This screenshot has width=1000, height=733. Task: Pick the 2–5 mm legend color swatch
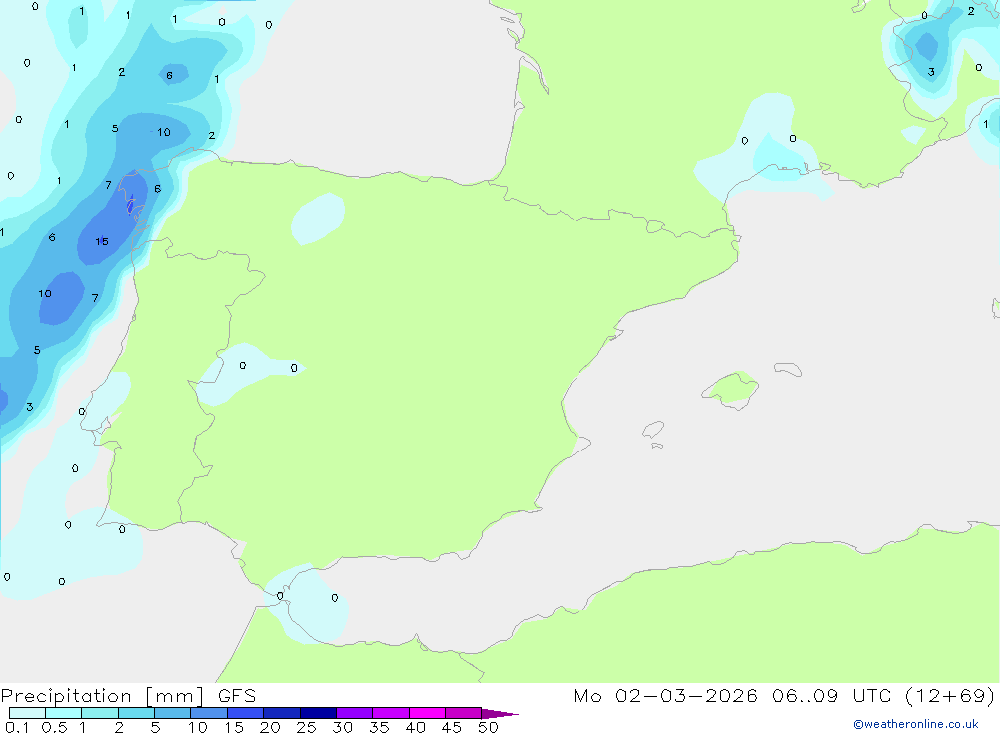136,713
